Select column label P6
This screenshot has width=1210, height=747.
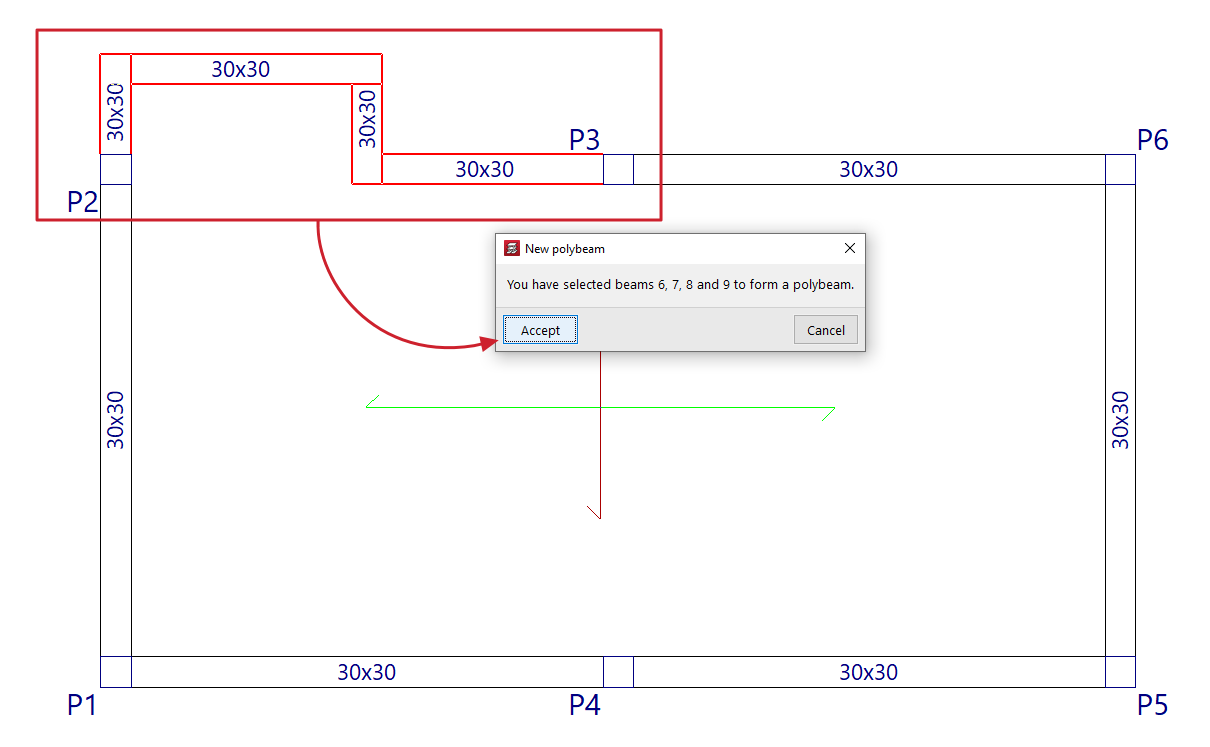point(1152,139)
